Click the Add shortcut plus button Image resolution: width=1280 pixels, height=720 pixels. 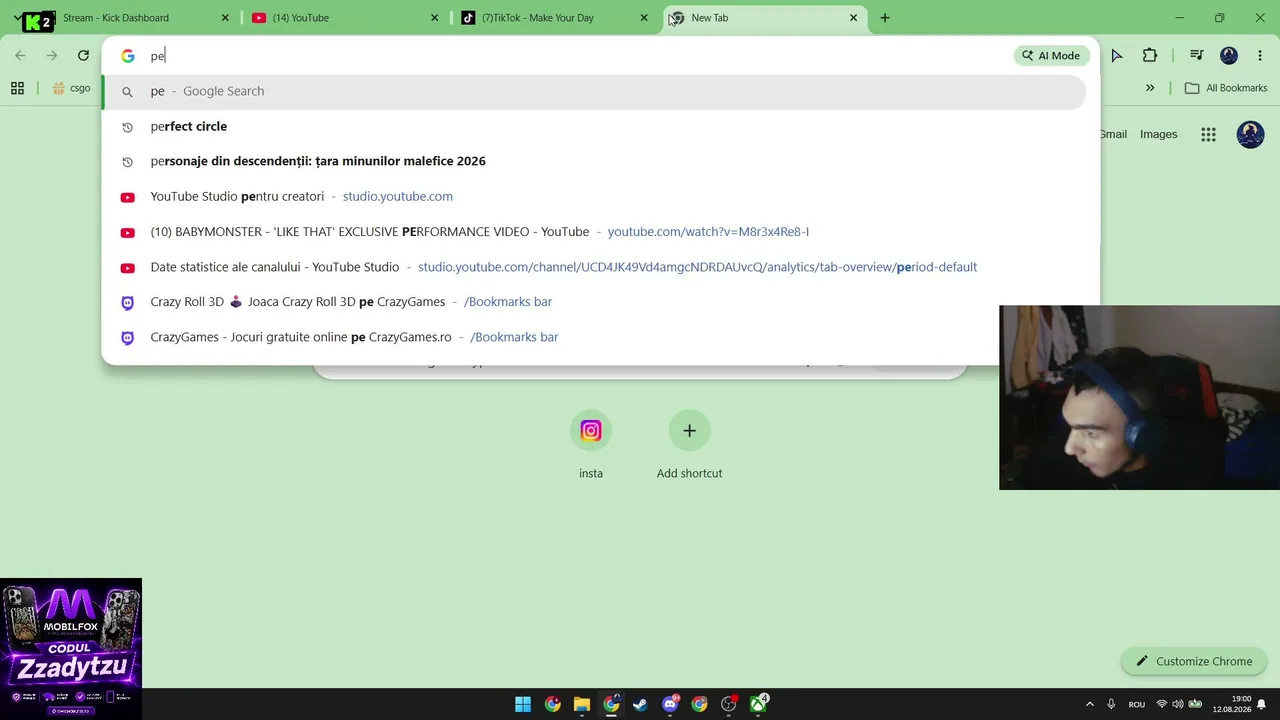coord(689,431)
